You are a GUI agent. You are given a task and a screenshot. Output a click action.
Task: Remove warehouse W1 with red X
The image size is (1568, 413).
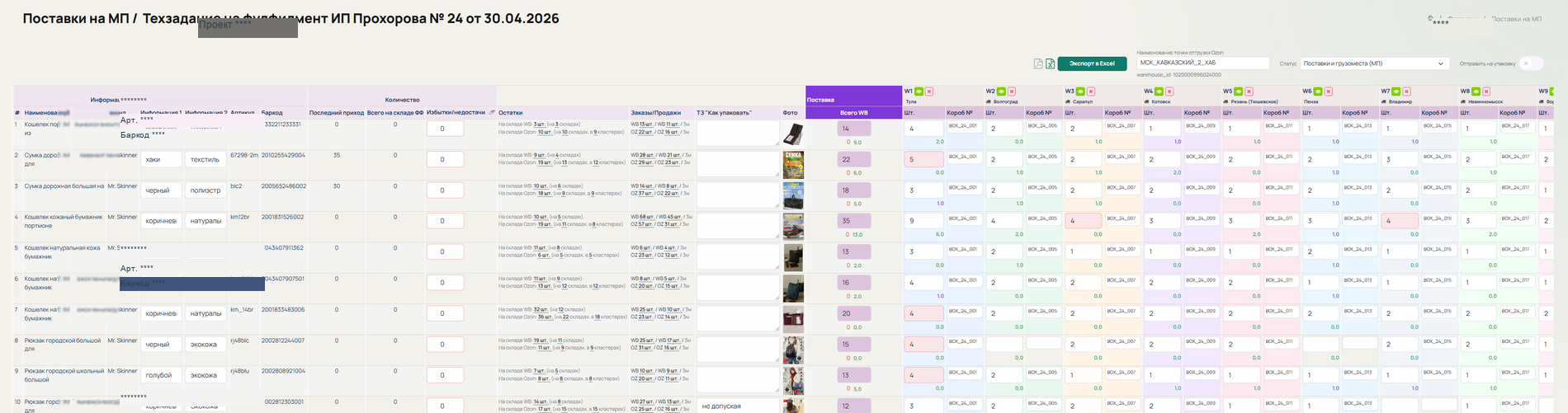[929, 92]
